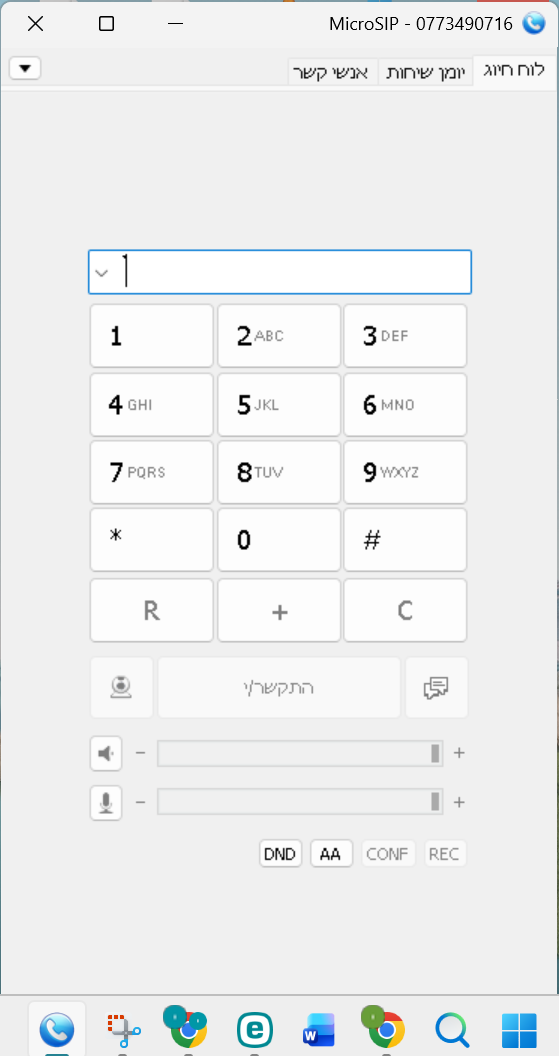Launch Microsoft Word from the taskbar
The width and height of the screenshot is (559, 1056).
pos(319,1029)
